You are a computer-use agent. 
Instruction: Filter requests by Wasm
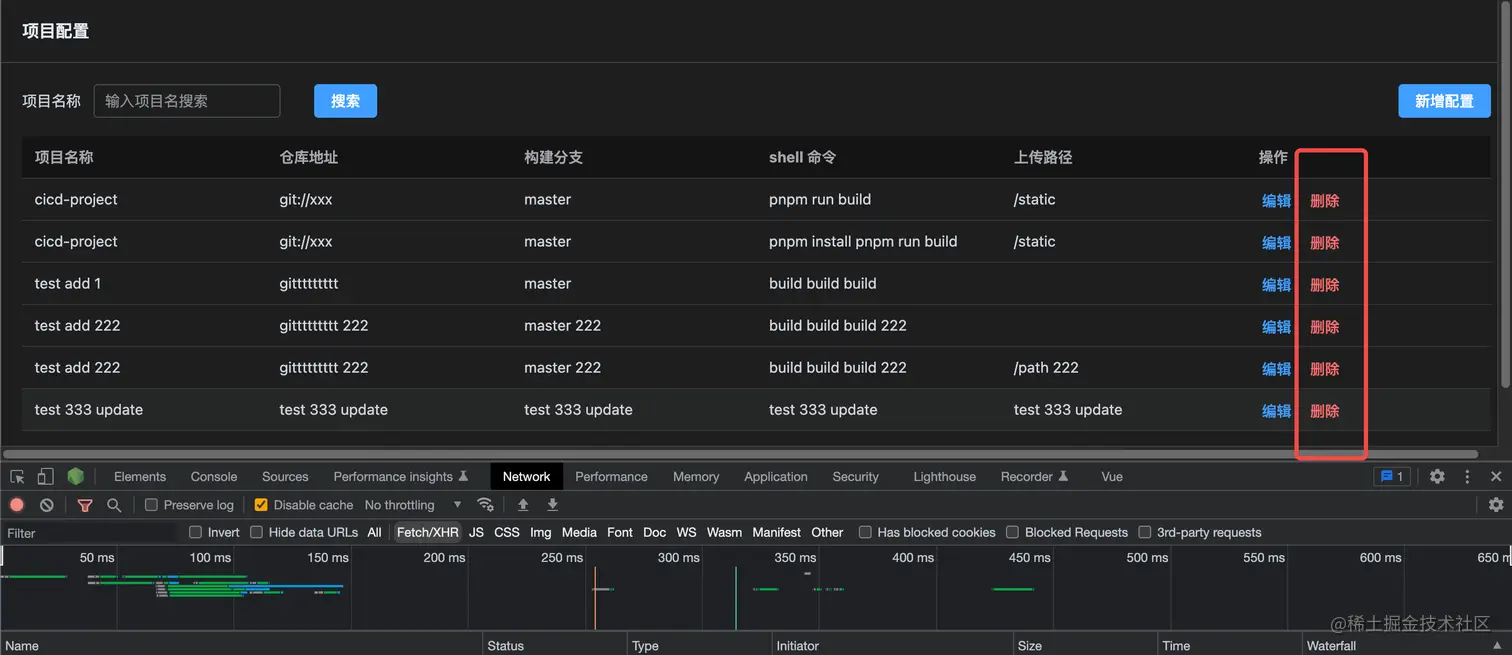(724, 532)
